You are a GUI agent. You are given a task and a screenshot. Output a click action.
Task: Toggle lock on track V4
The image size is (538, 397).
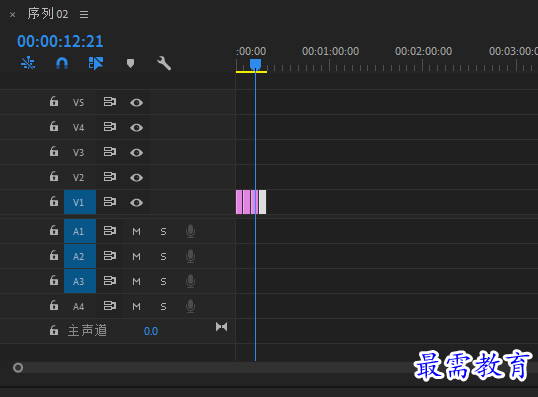tap(54, 127)
